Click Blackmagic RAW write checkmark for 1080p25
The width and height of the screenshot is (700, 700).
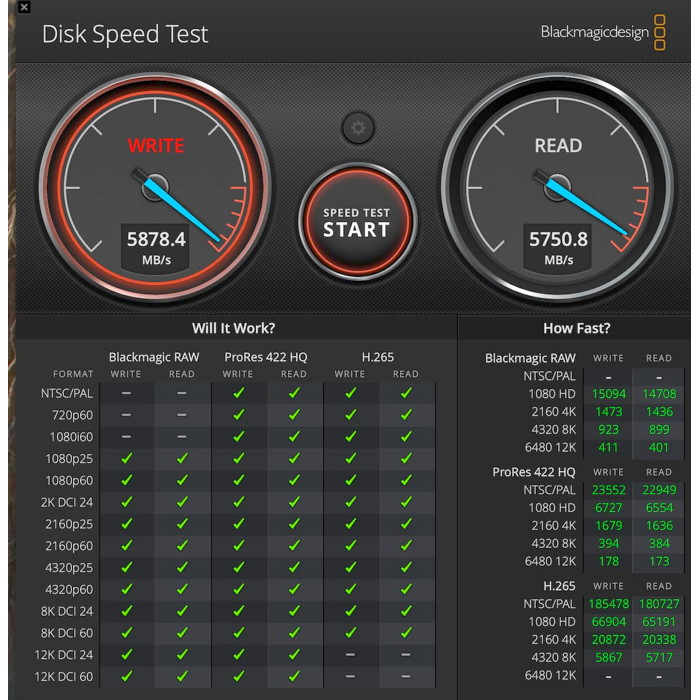pyautogui.click(x=126, y=458)
